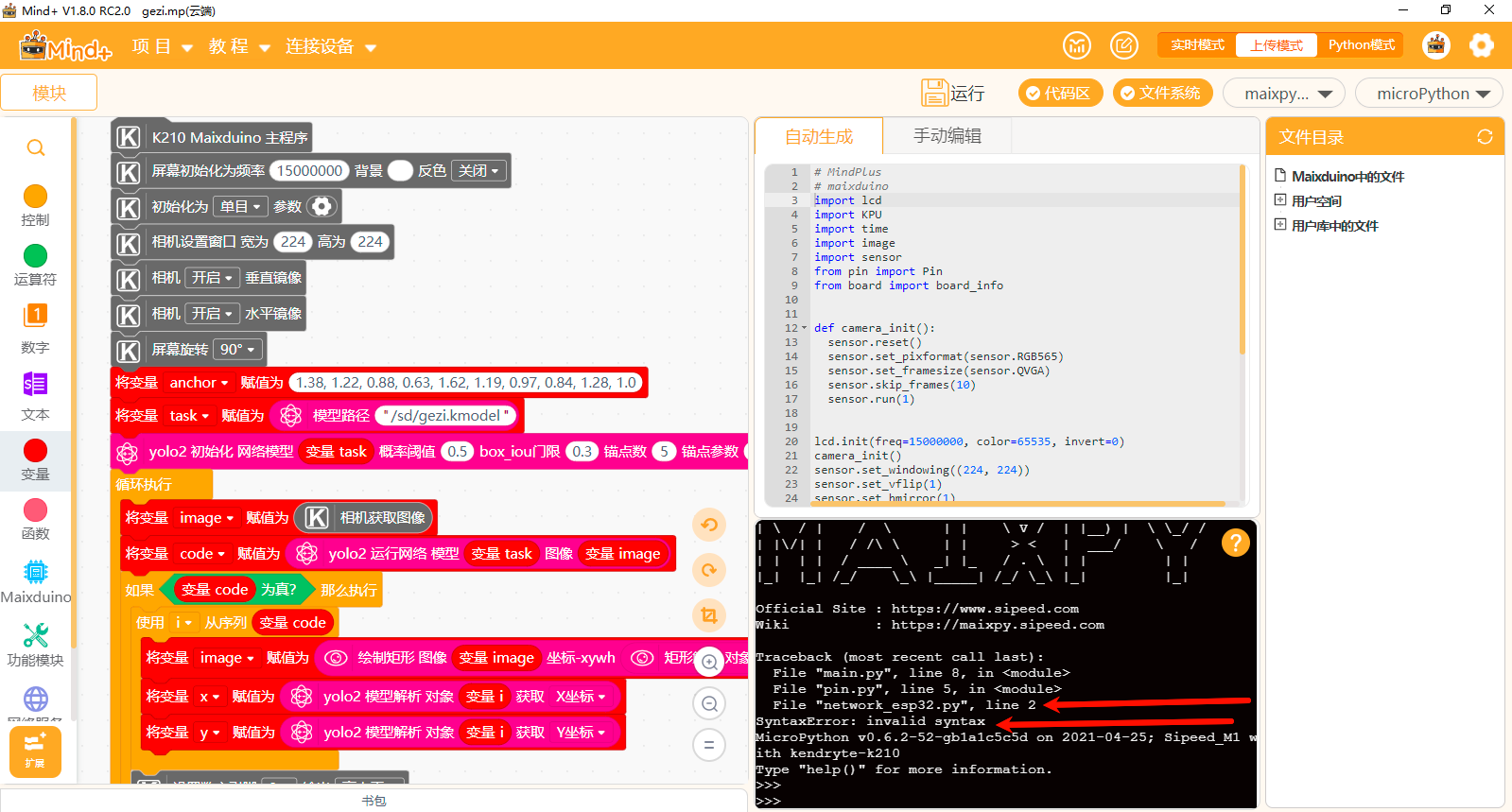This screenshot has height=812, width=1512.
Task: Open the terminal help question mark
Action: (x=1236, y=543)
